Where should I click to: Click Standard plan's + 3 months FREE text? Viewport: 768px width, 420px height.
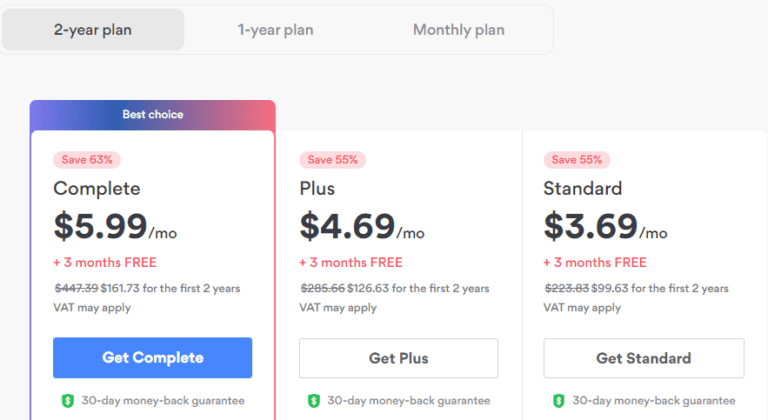point(595,263)
